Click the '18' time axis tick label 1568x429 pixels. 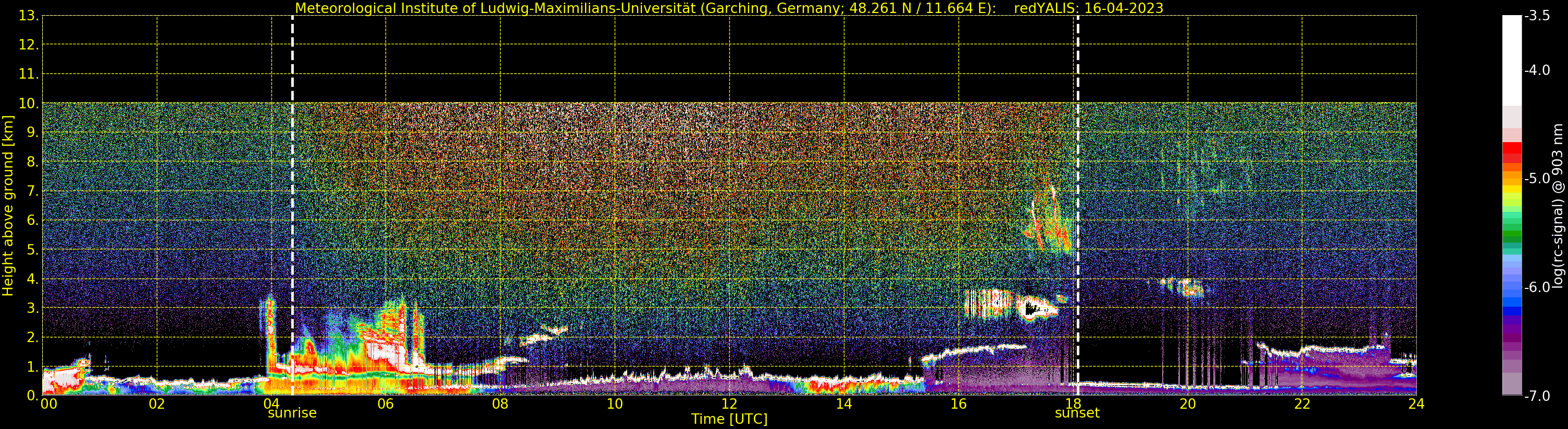(x=1073, y=403)
